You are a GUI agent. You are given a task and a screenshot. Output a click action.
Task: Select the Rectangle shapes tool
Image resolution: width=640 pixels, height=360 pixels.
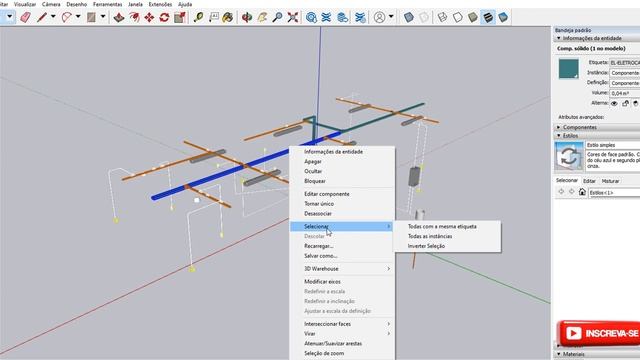click(91, 17)
